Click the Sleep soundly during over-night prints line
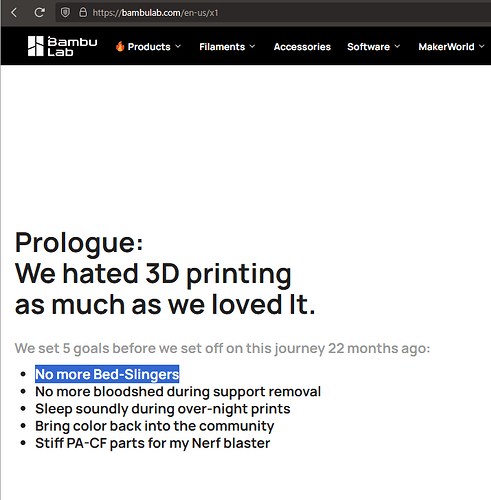491x500 pixels. (163, 409)
